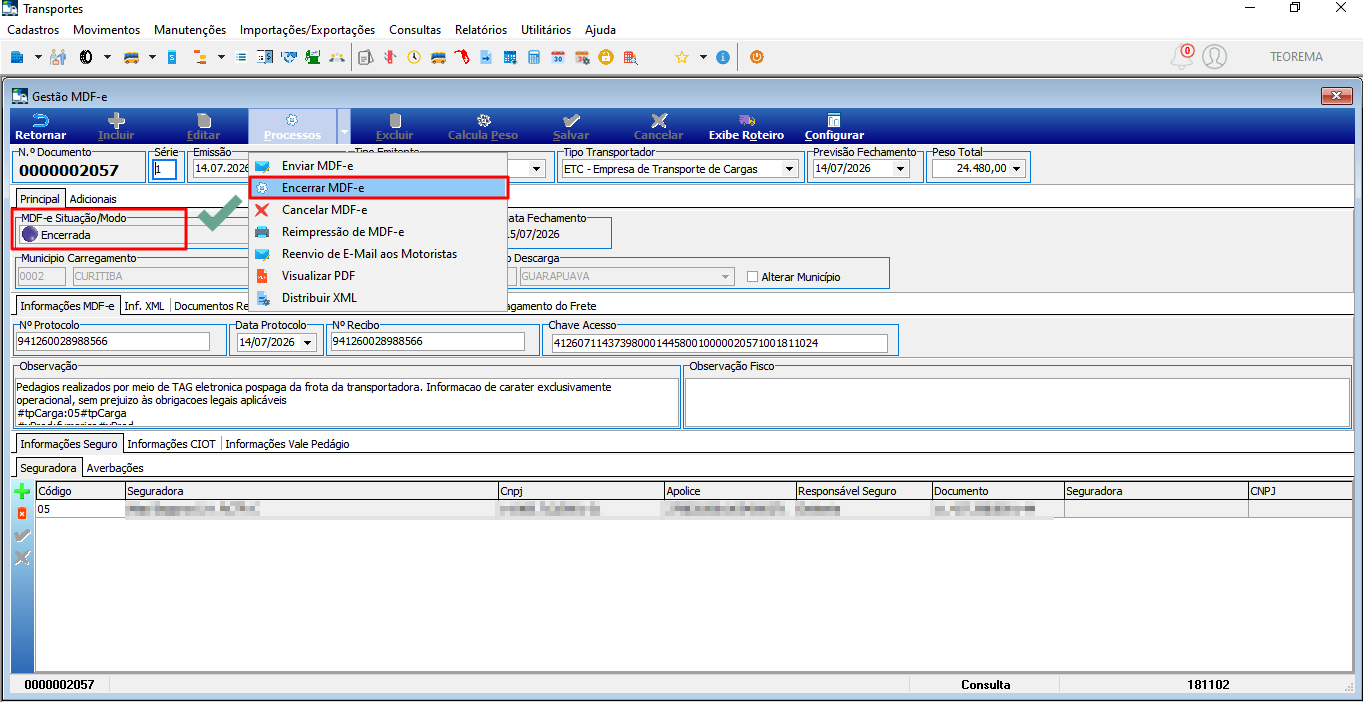1363x702 pixels.
Task: Click the red delete row icon beside grid
Action: coord(22,513)
